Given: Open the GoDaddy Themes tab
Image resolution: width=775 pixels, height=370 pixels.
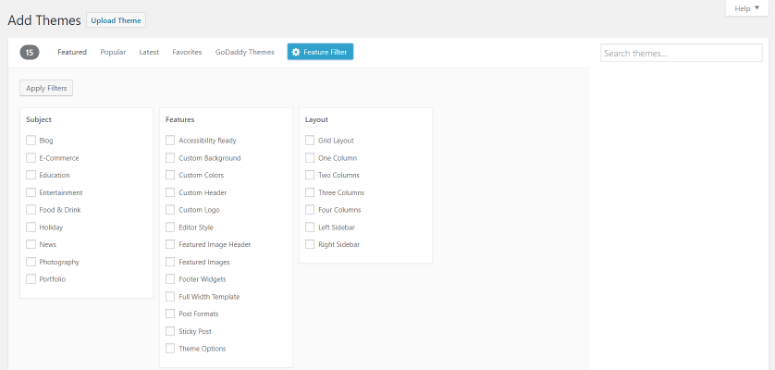Looking at the screenshot, I should coord(245,52).
